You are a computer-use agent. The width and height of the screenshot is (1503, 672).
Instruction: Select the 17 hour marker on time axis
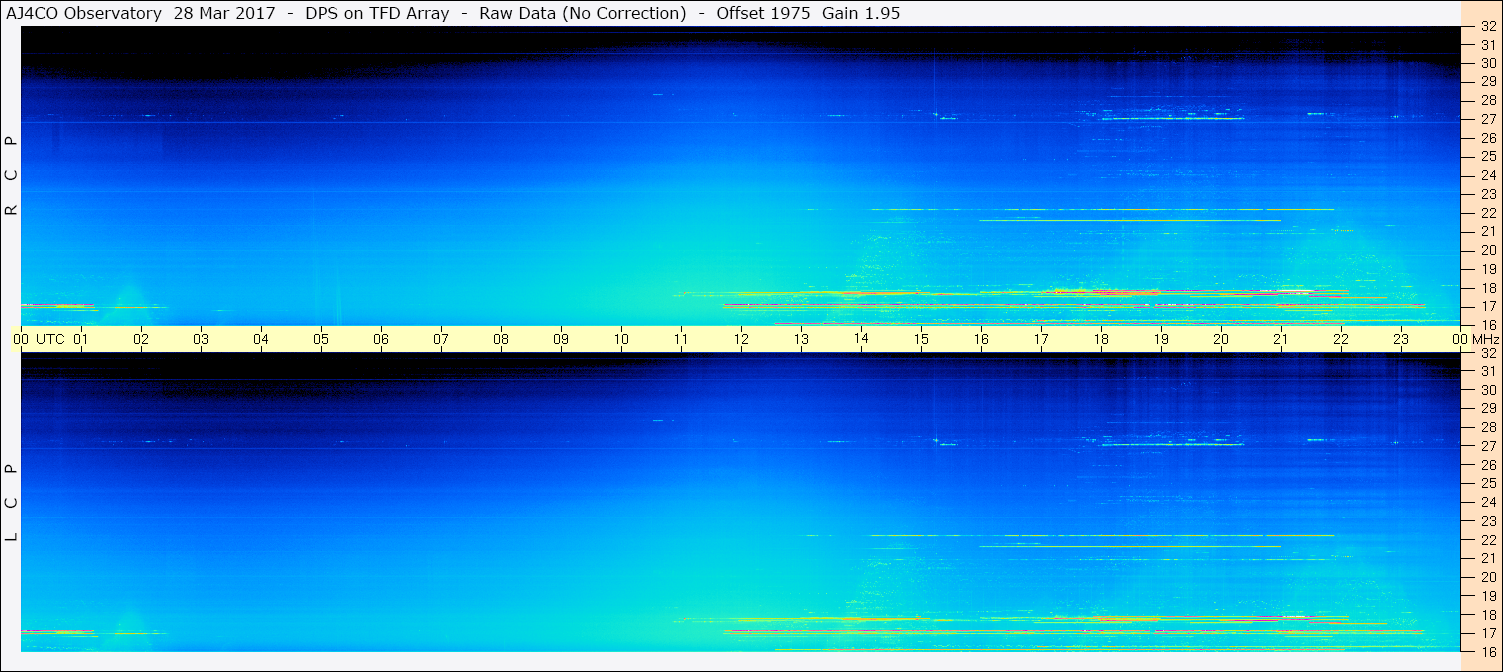[1041, 339]
